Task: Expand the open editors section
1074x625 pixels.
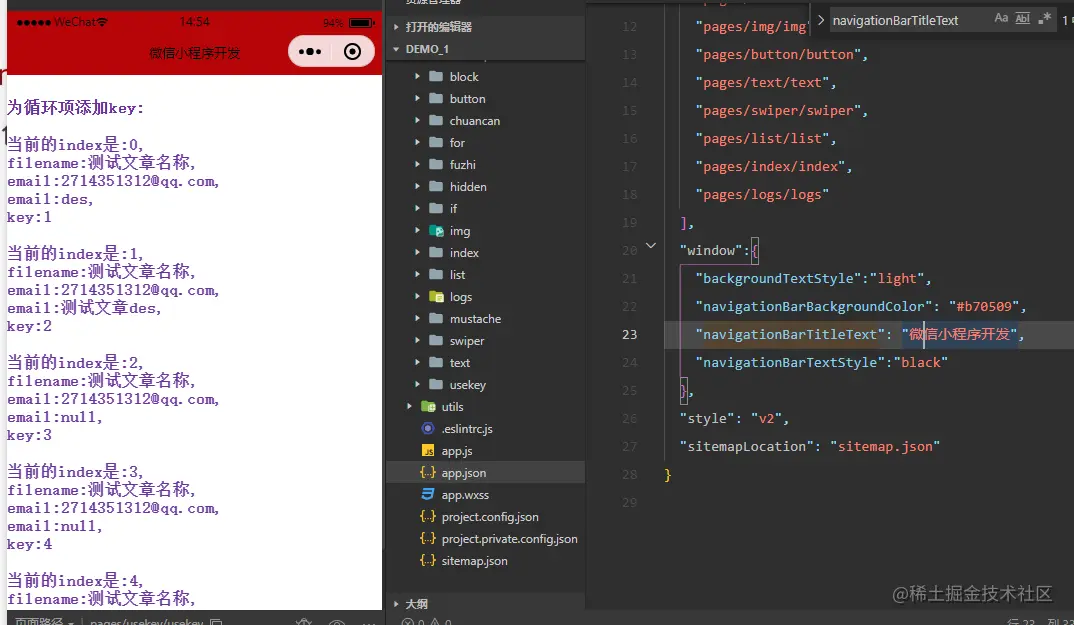Action: pos(396,27)
